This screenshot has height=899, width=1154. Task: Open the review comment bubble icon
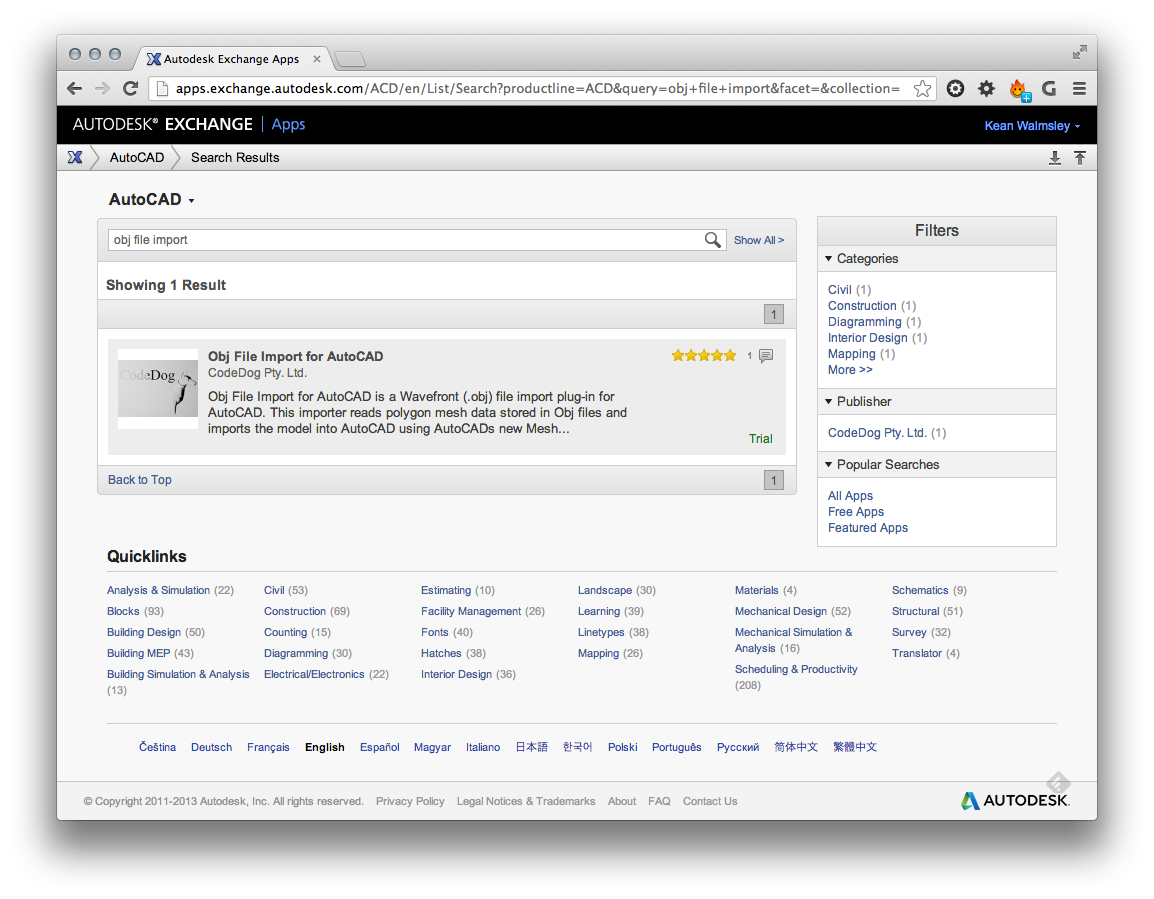coord(766,356)
